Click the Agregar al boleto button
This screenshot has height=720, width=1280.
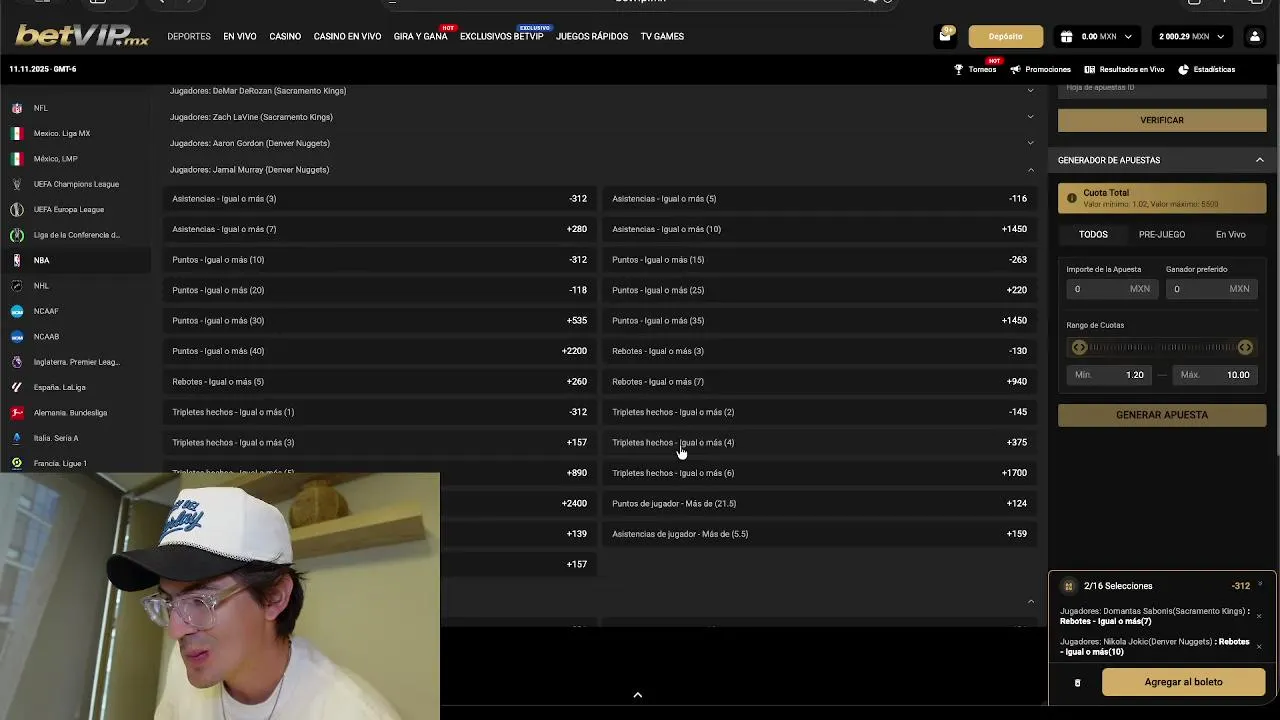pos(1183,682)
